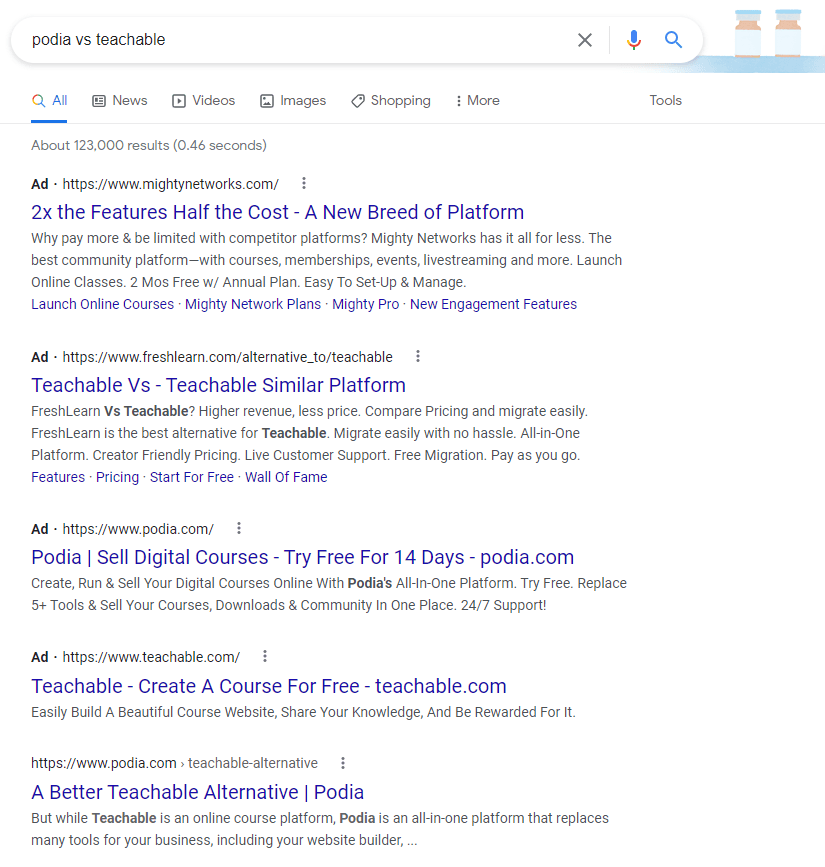825x867 pixels.
Task: Click into the search field with 'podia vs teachable'
Action: 299,40
